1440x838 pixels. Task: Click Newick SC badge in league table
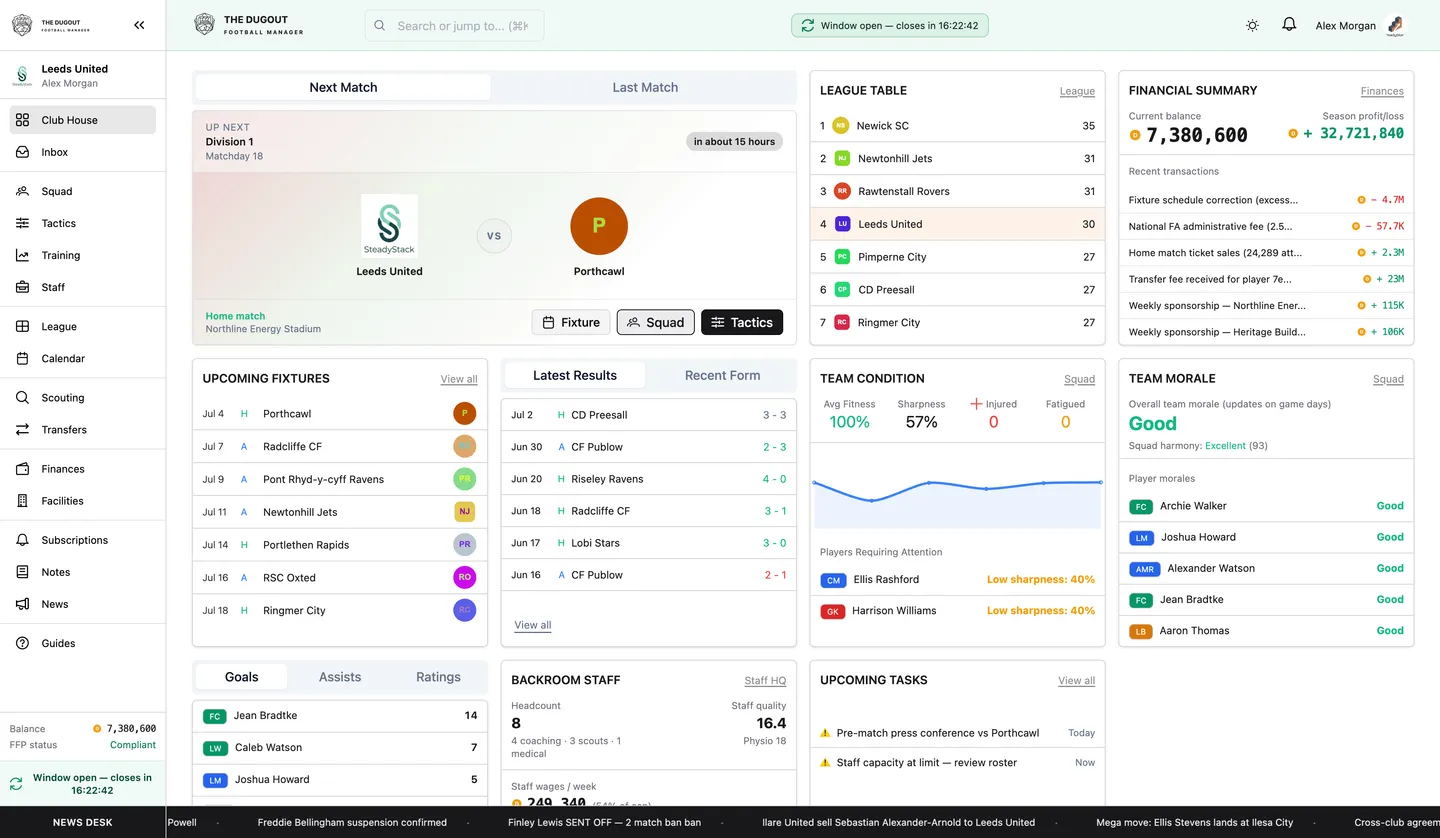[x=840, y=126]
